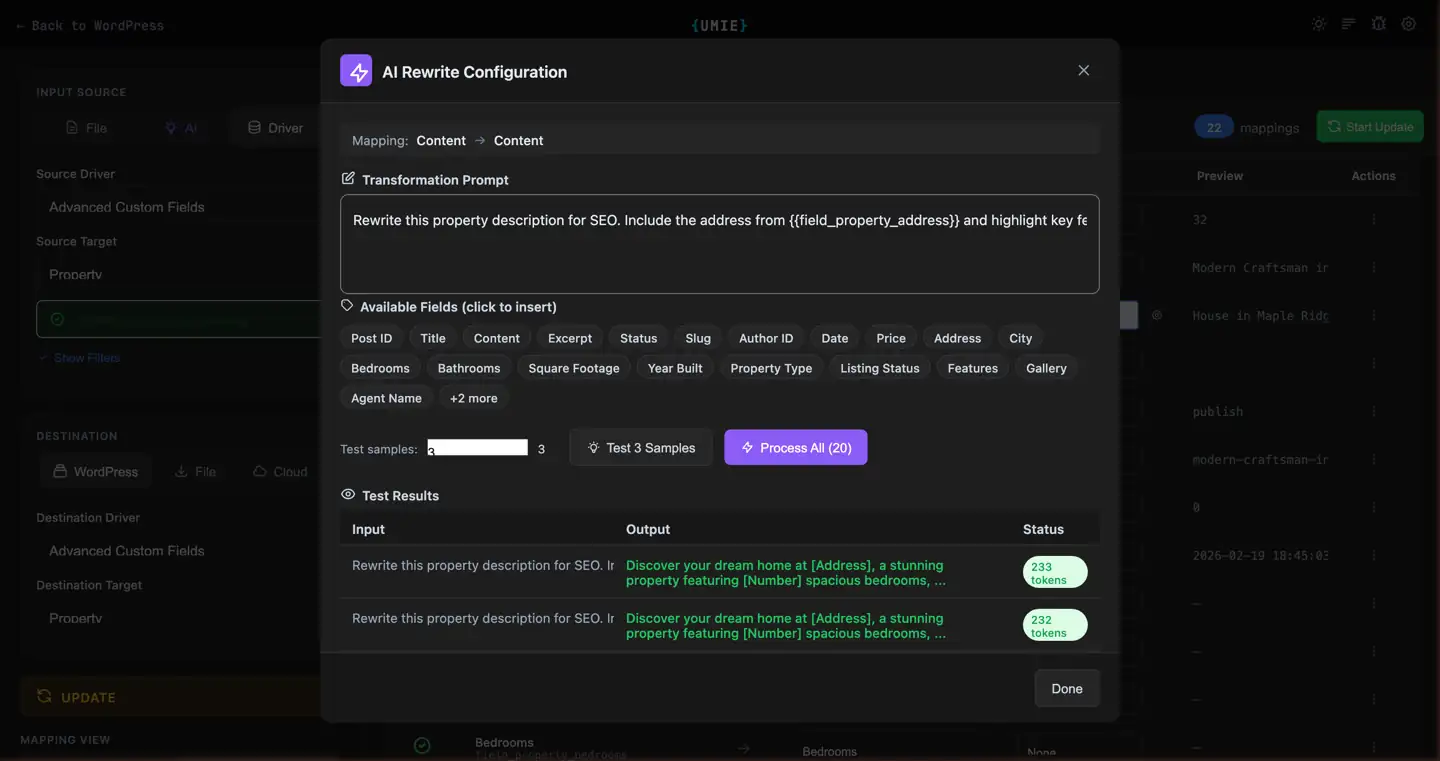Screen dimensions: 1440x761
Task: Switch to Cloud tab under Destination
Action: [x=280, y=472]
